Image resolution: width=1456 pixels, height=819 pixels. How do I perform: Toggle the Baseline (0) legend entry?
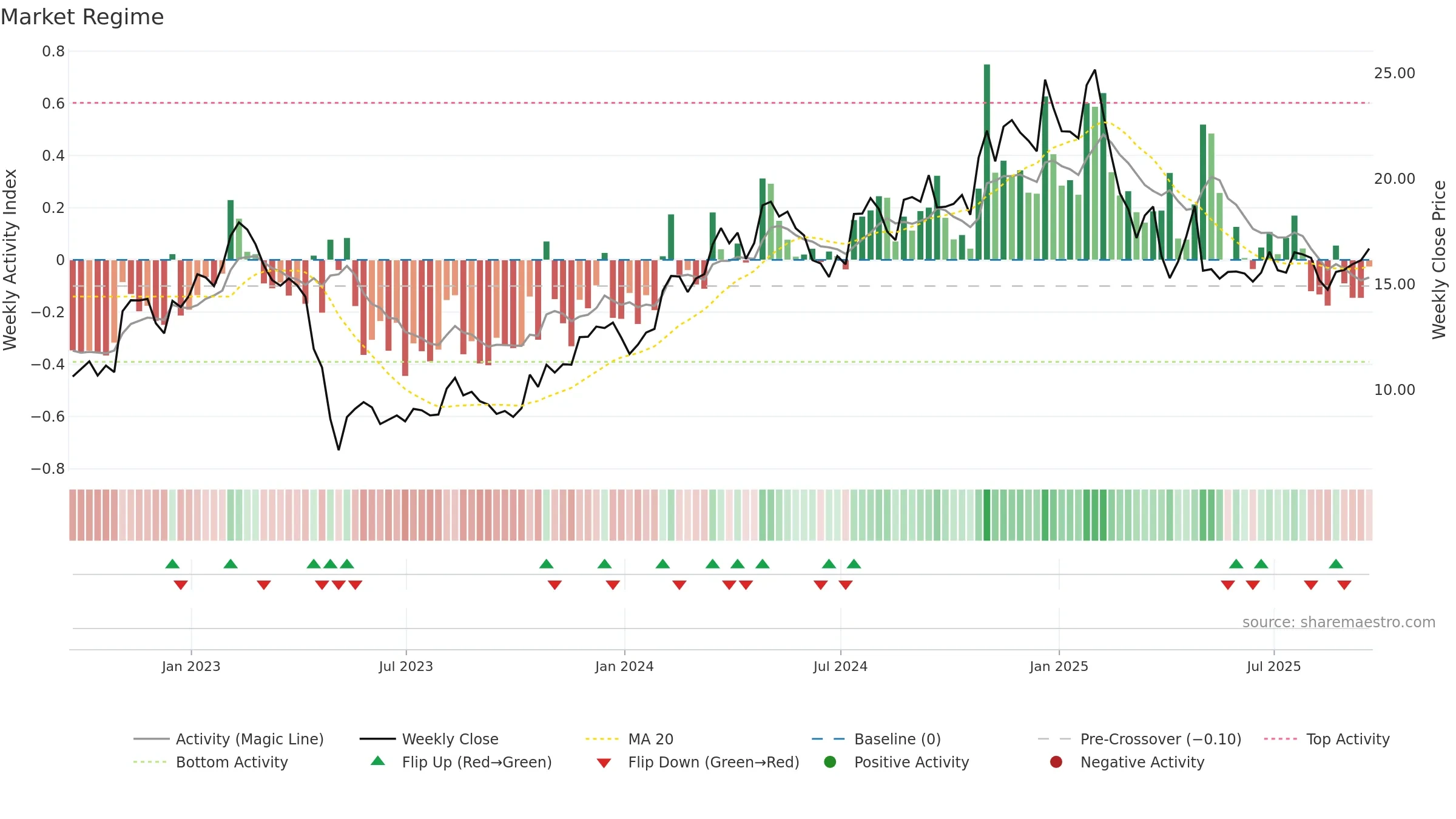876,739
